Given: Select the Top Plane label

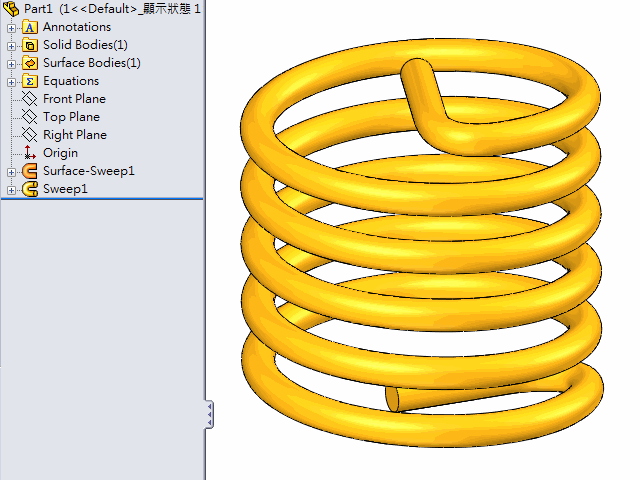Looking at the screenshot, I should (x=71, y=117).
